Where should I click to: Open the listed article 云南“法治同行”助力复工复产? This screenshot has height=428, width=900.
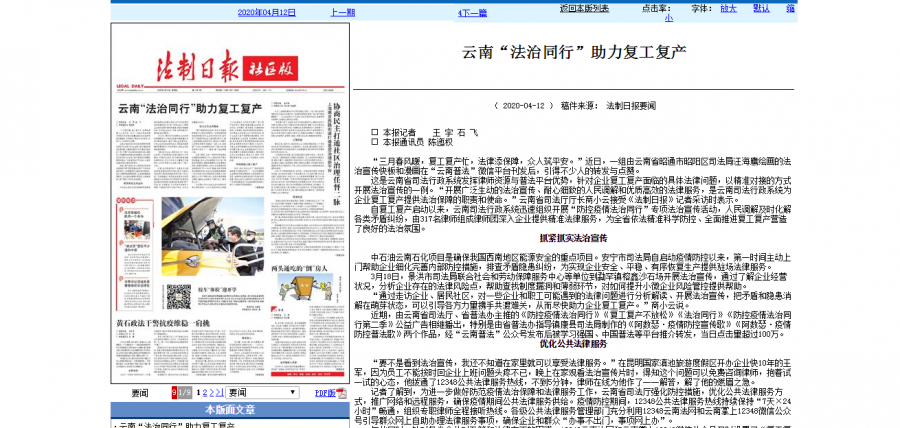tap(176, 425)
